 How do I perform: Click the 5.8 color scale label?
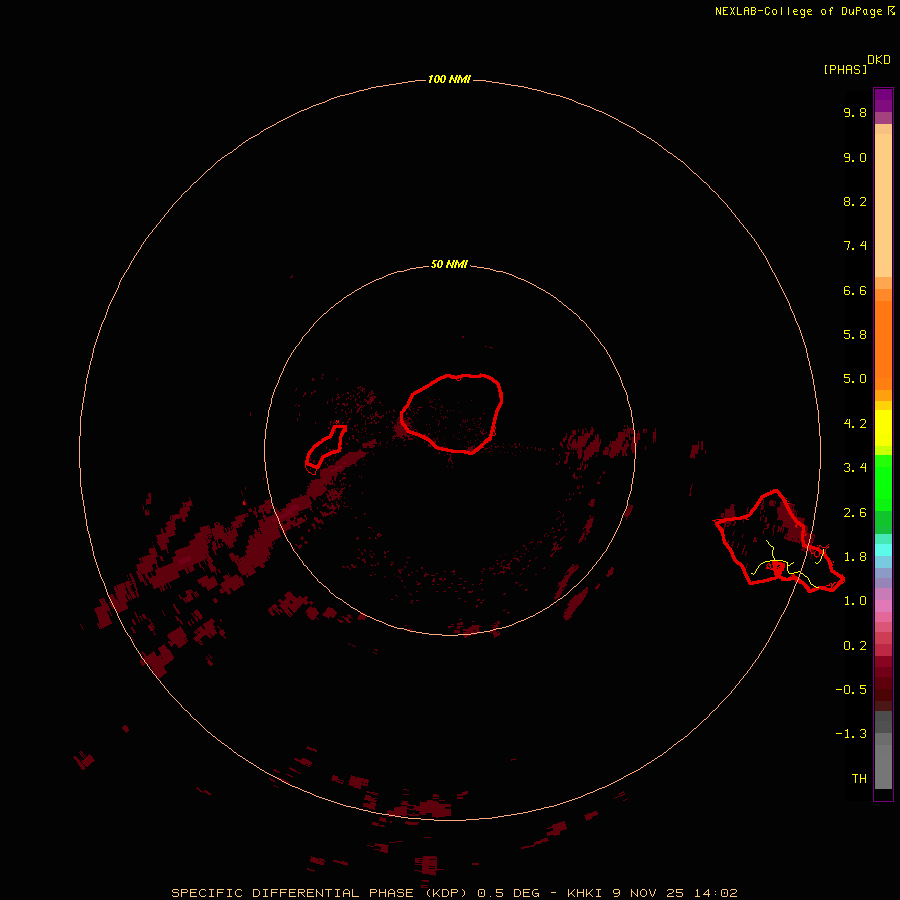click(855, 335)
